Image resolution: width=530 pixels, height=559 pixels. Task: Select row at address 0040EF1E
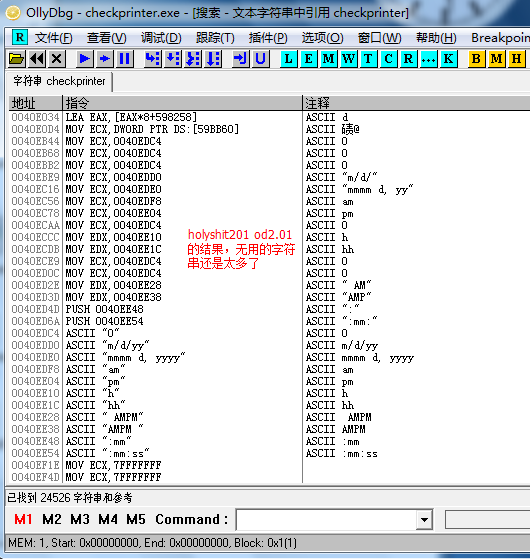click(269, 465)
